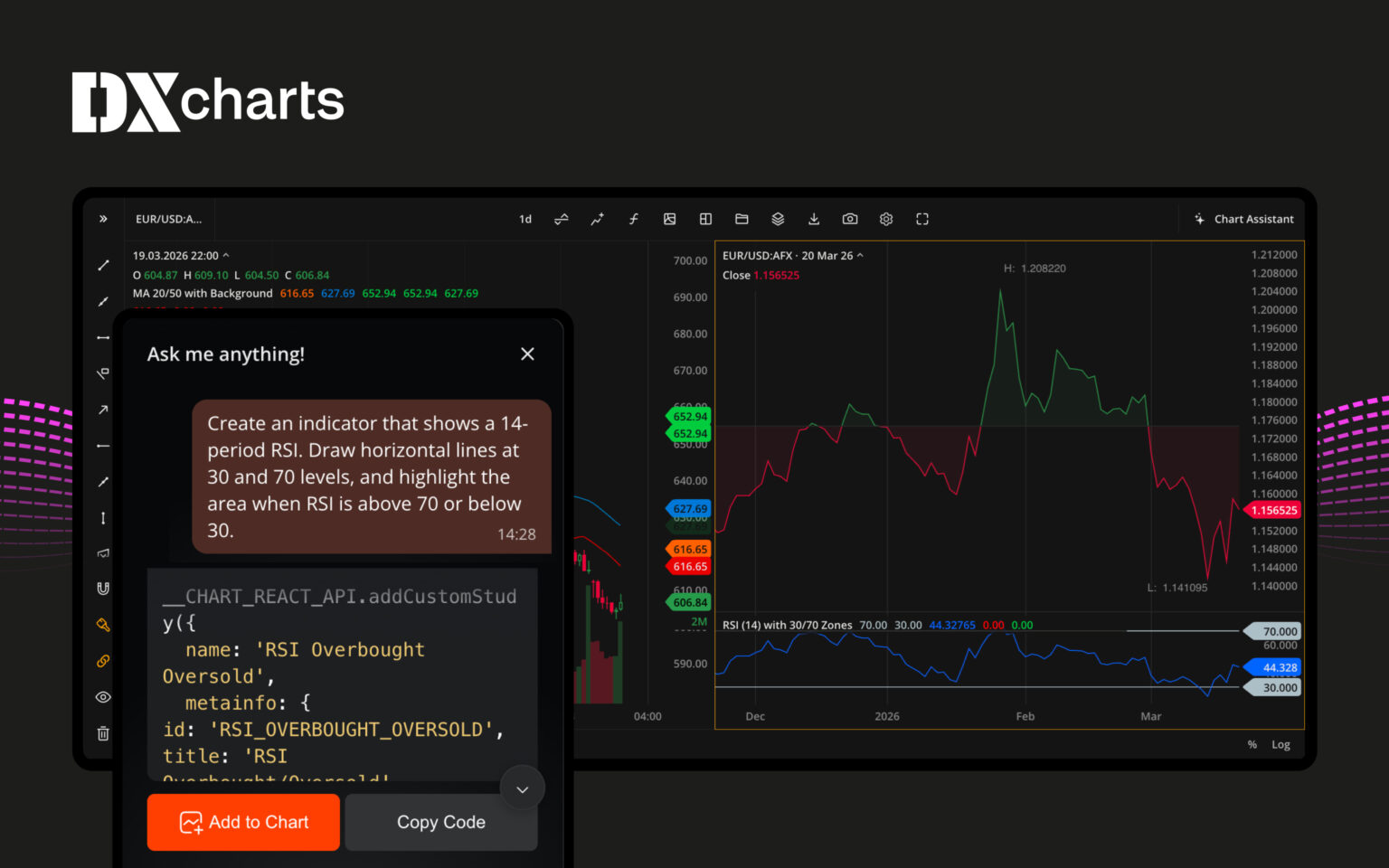Take a chart screenshot with the camera icon

tap(850, 219)
